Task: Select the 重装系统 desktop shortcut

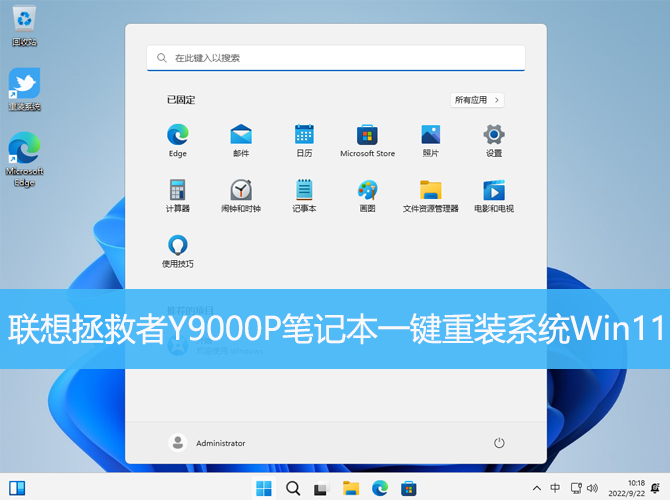Action: click(x=24, y=85)
